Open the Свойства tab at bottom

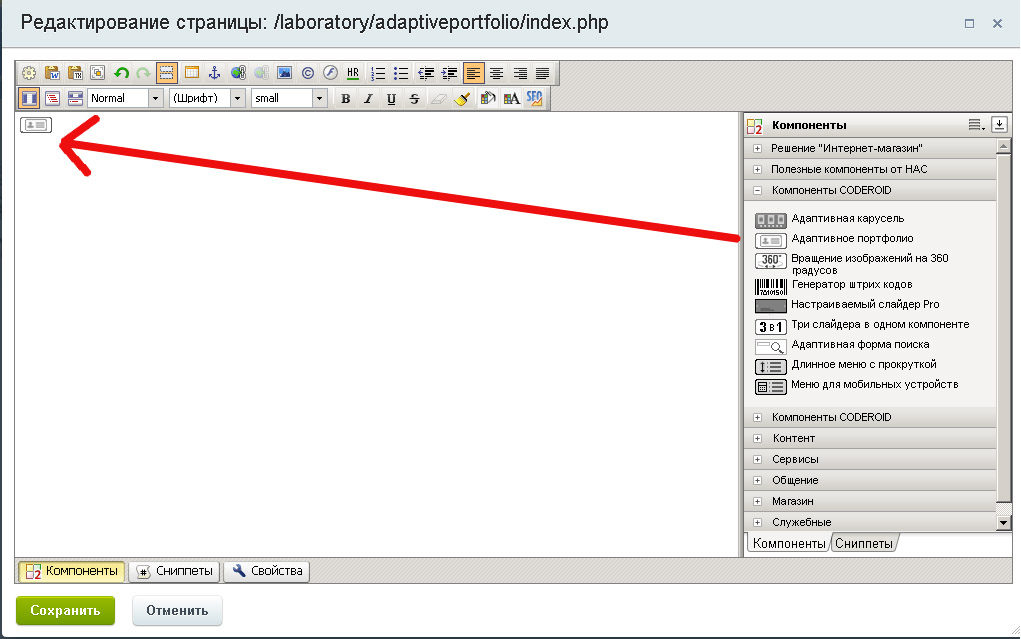(267, 571)
